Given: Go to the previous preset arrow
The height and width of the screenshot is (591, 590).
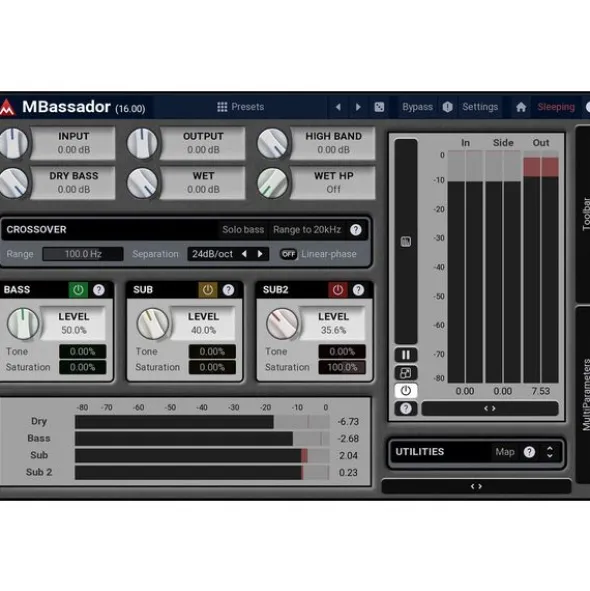Looking at the screenshot, I should 338,107.
